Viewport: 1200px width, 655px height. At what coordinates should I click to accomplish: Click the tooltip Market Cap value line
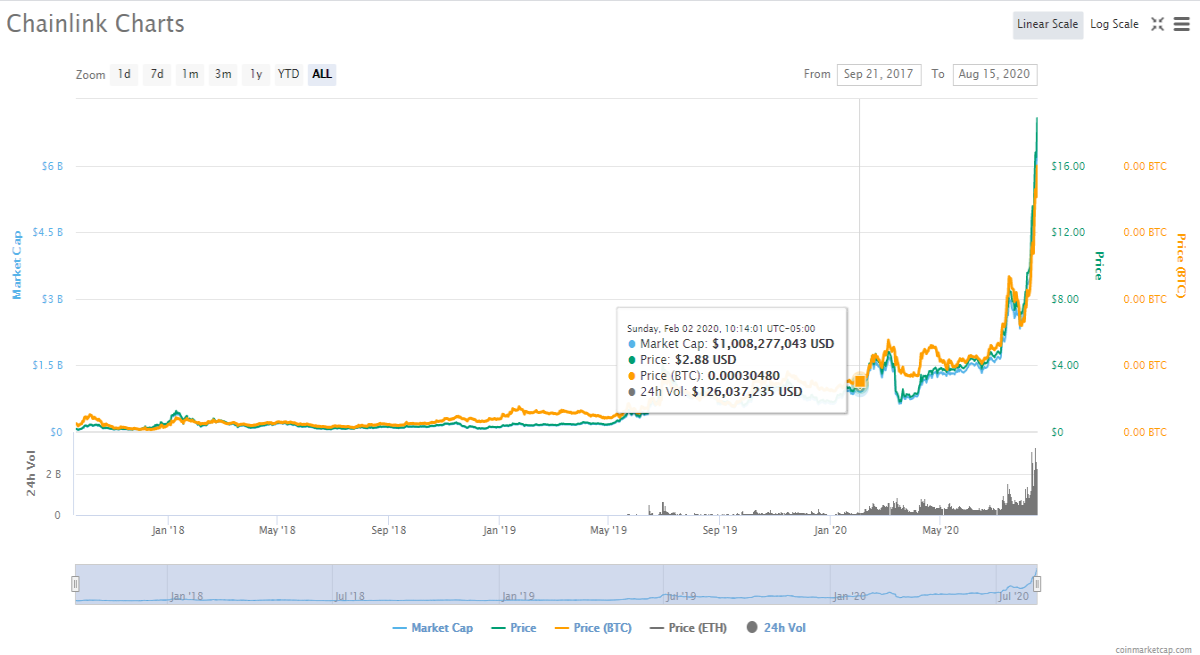point(730,344)
